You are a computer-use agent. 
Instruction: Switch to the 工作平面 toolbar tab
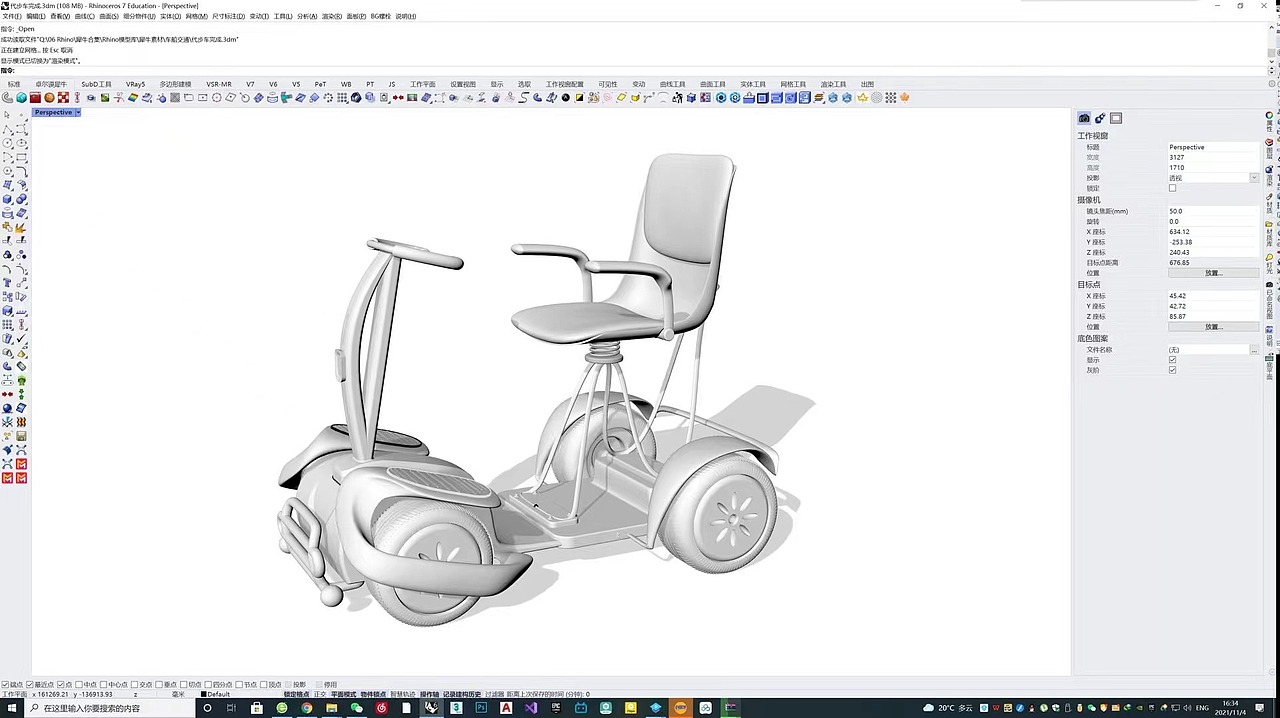pyautogui.click(x=423, y=84)
